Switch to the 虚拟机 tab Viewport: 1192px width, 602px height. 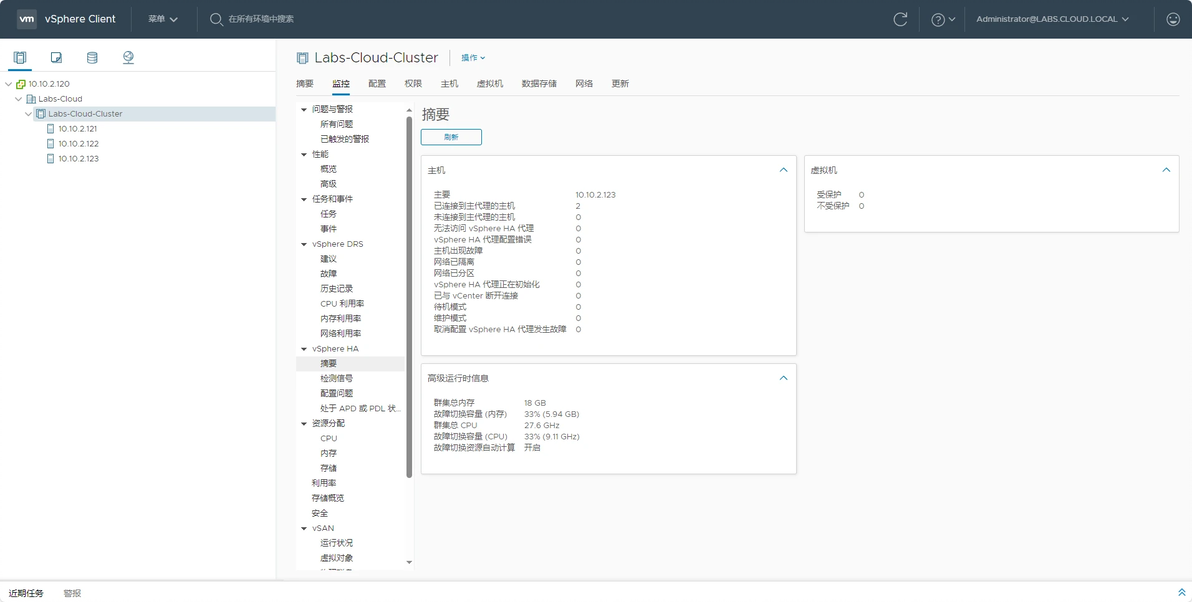point(490,84)
